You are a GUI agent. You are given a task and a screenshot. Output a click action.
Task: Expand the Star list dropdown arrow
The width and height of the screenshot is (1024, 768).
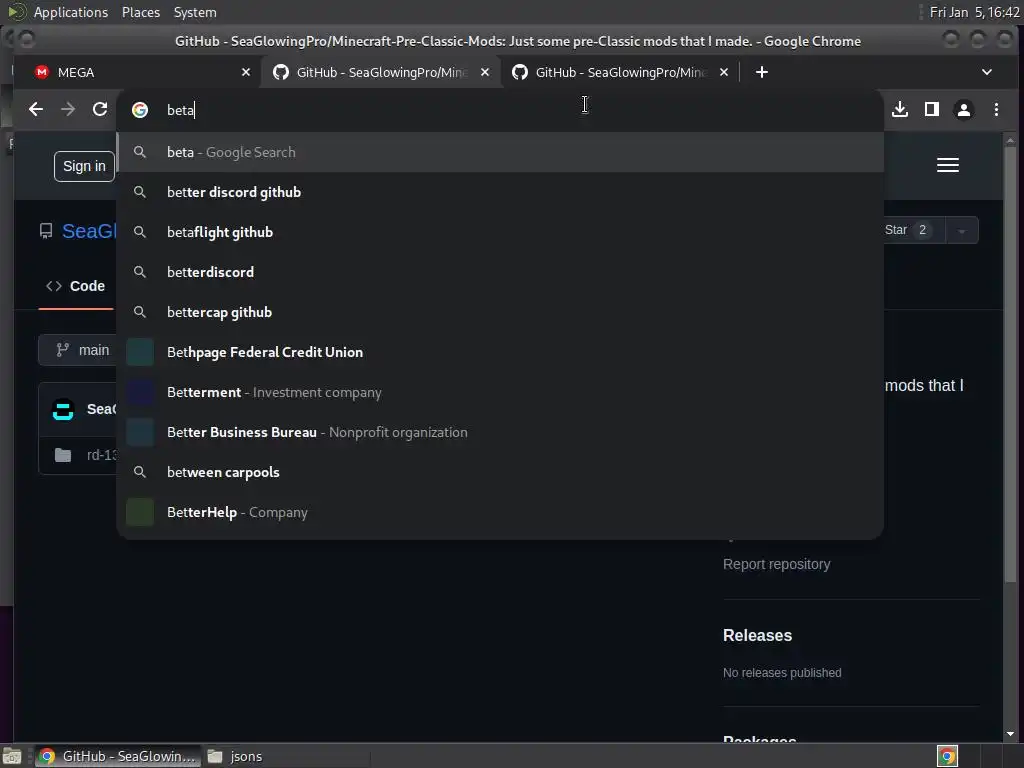coord(962,231)
